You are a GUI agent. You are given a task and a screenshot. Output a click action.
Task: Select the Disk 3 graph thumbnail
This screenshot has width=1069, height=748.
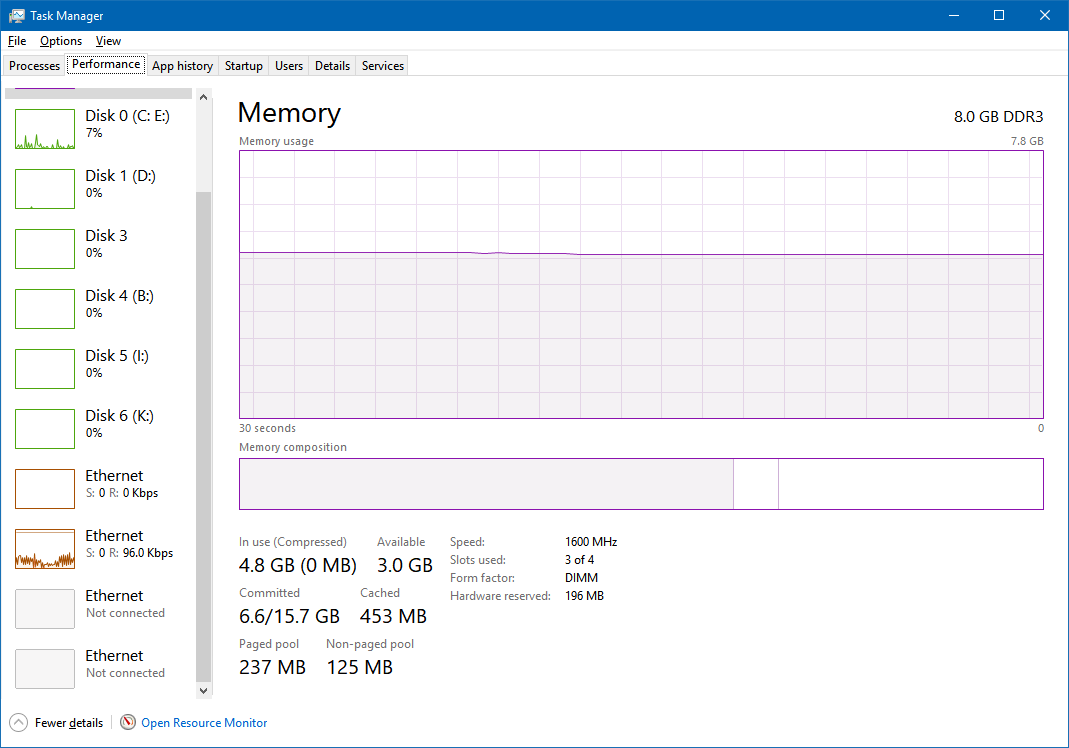tap(45, 249)
